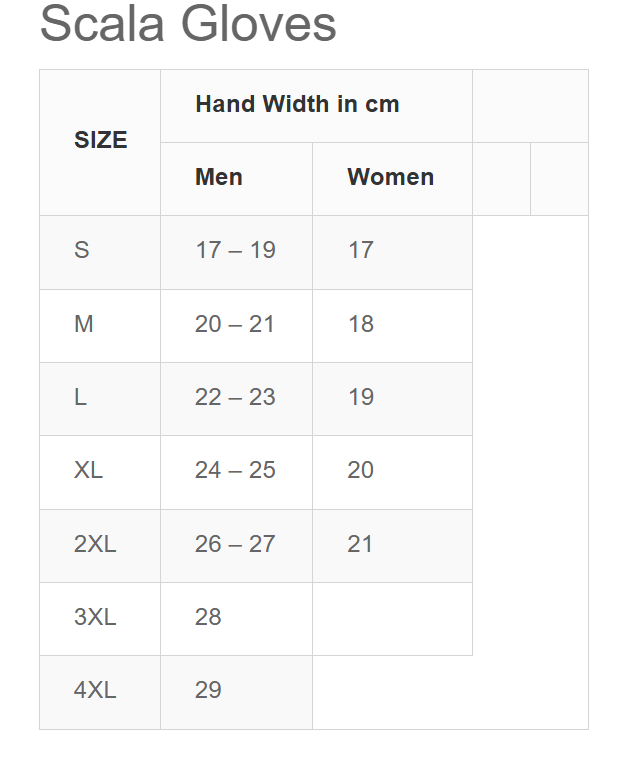Select the XL size cell

(88, 470)
